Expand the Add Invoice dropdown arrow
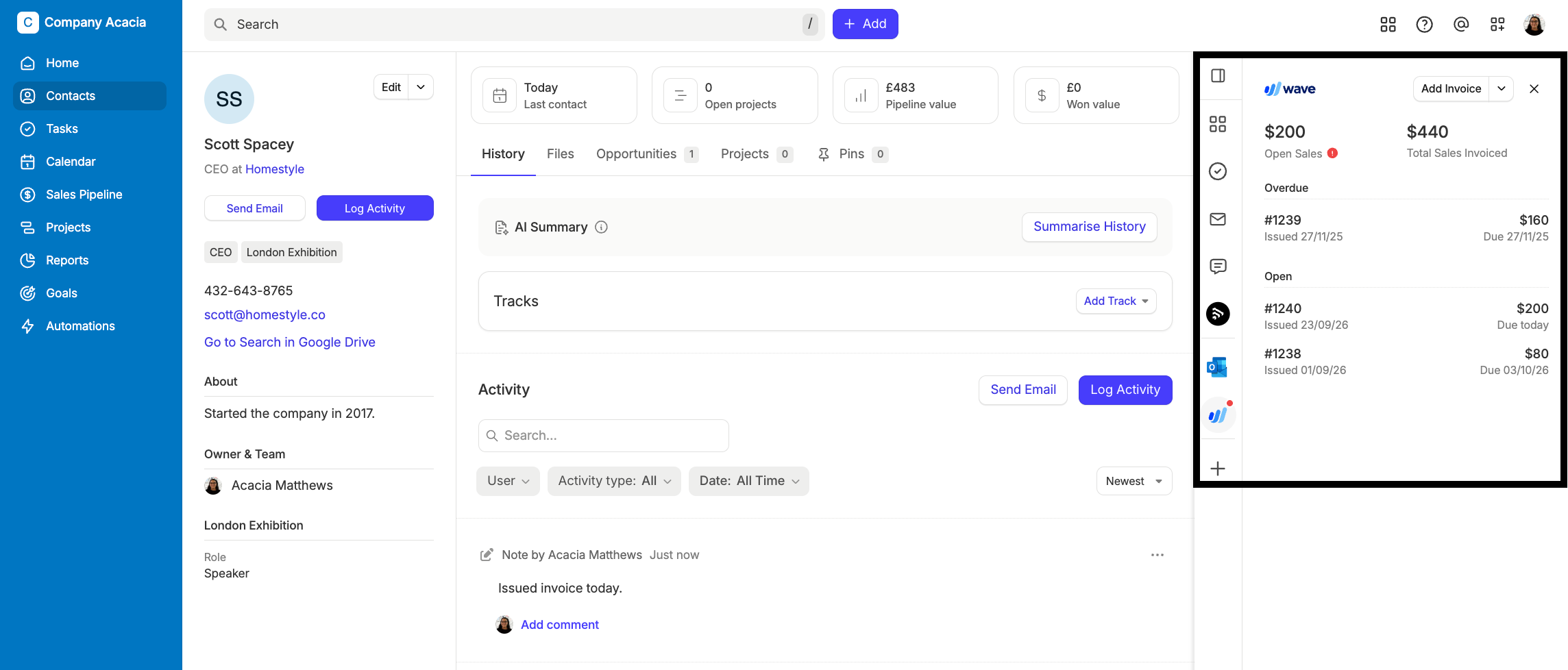This screenshot has height=670, width=1568. coord(1502,88)
